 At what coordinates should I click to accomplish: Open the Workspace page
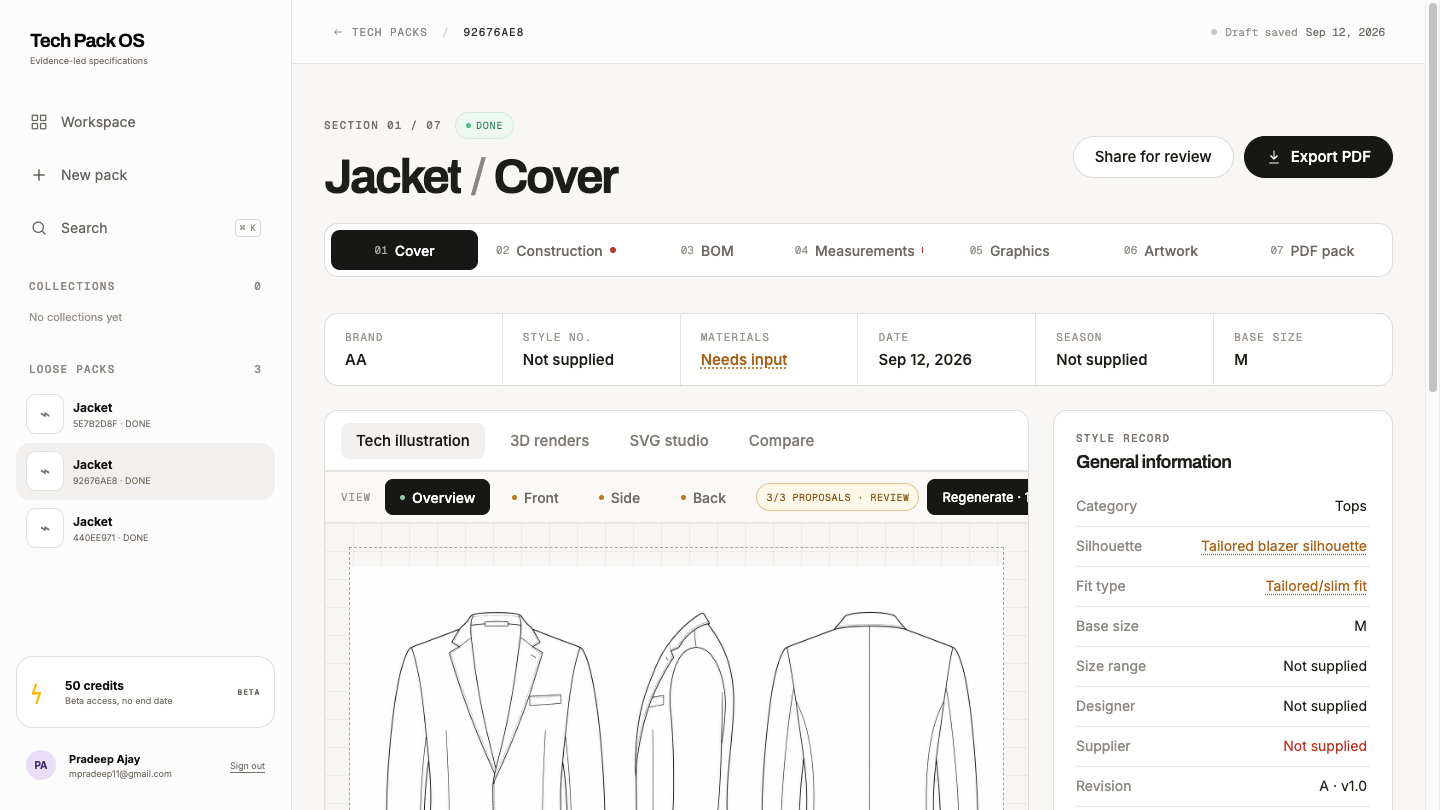146,122
